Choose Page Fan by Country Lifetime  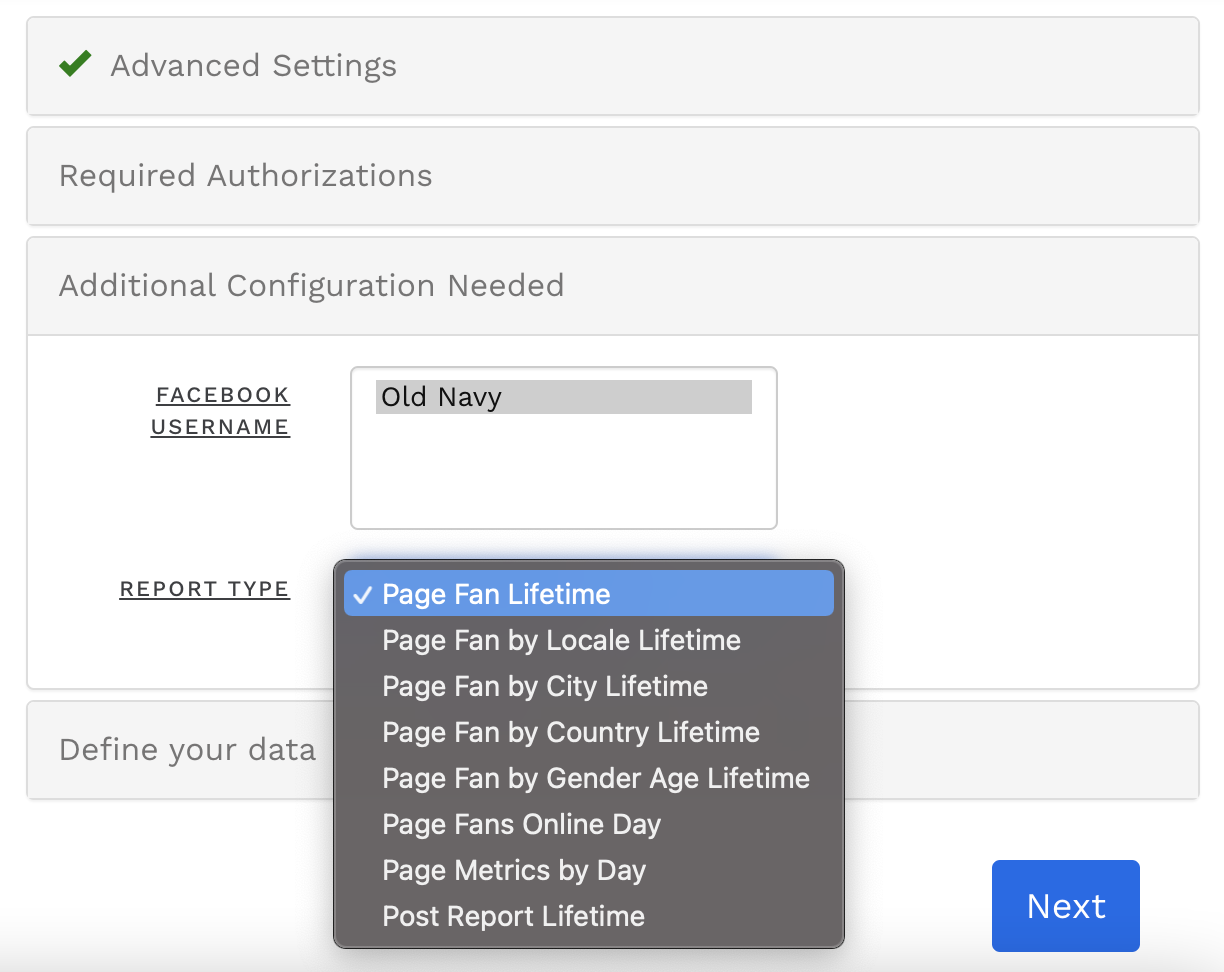(571, 732)
